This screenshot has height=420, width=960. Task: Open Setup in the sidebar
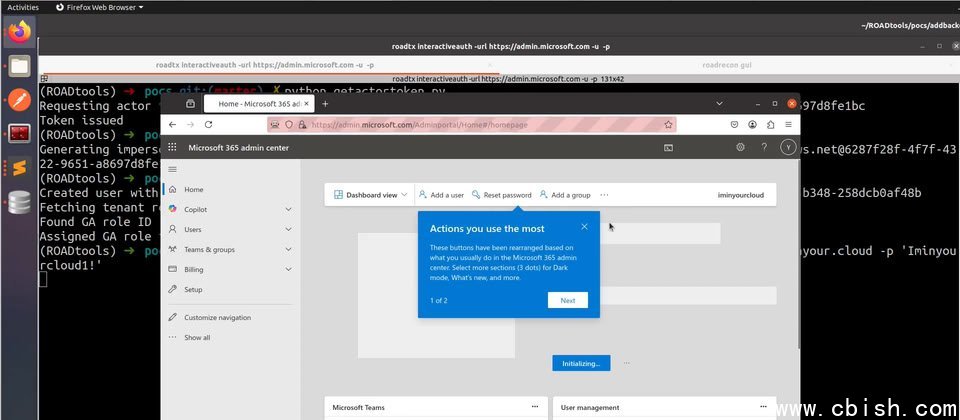click(193, 290)
